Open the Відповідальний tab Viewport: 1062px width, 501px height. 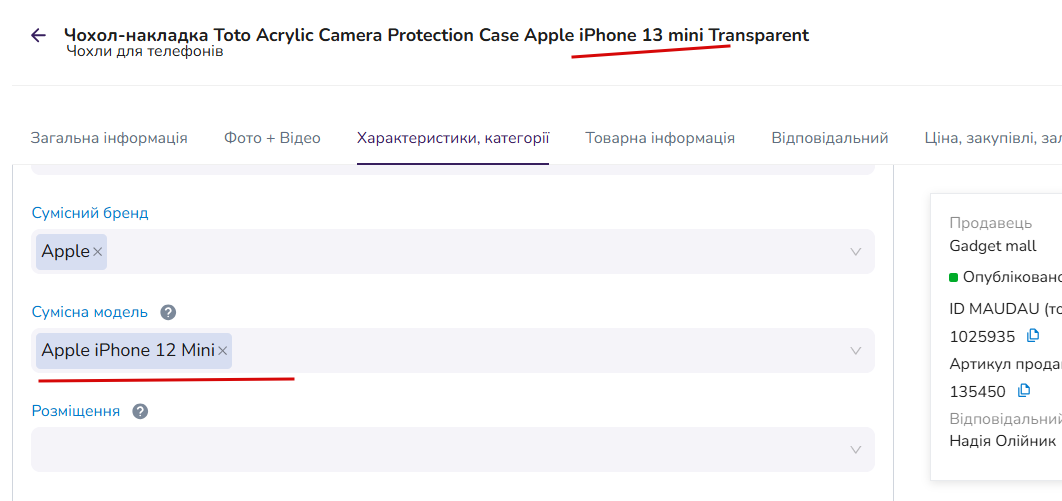830,138
